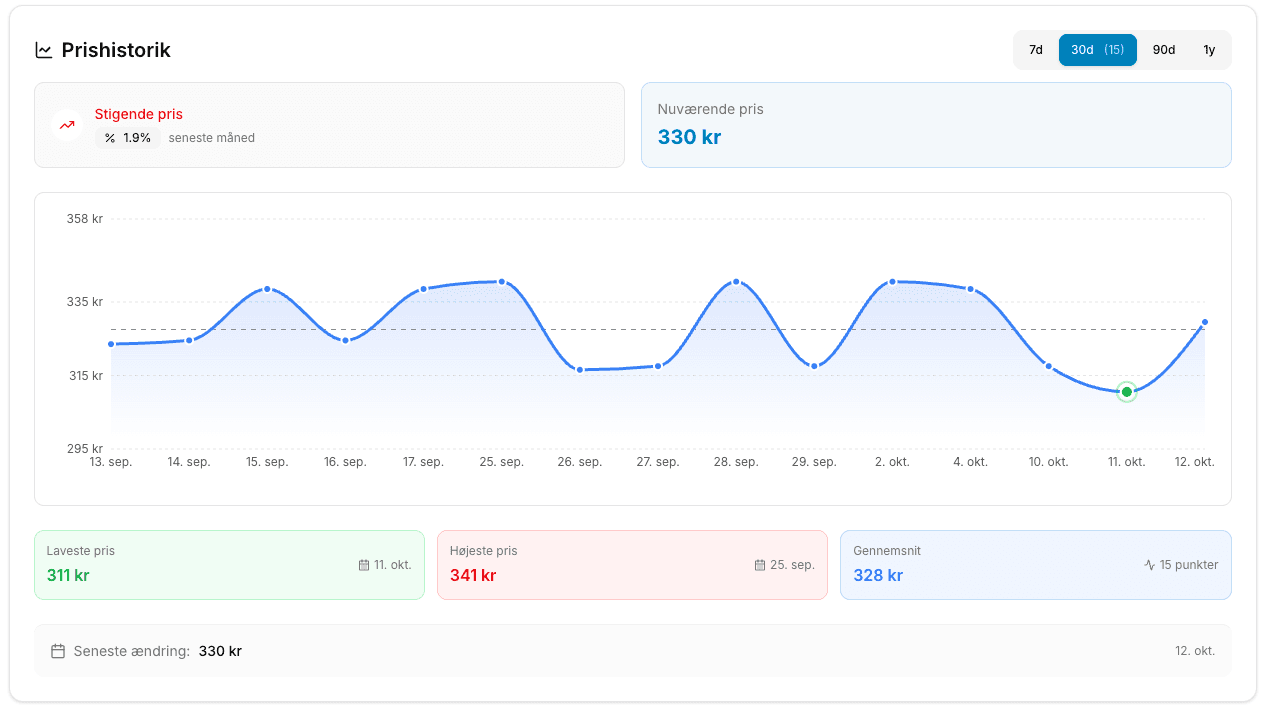This screenshot has width=1268, height=711.
Task: Click calendar icon next to 11. okt. date
Action: pos(364,565)
